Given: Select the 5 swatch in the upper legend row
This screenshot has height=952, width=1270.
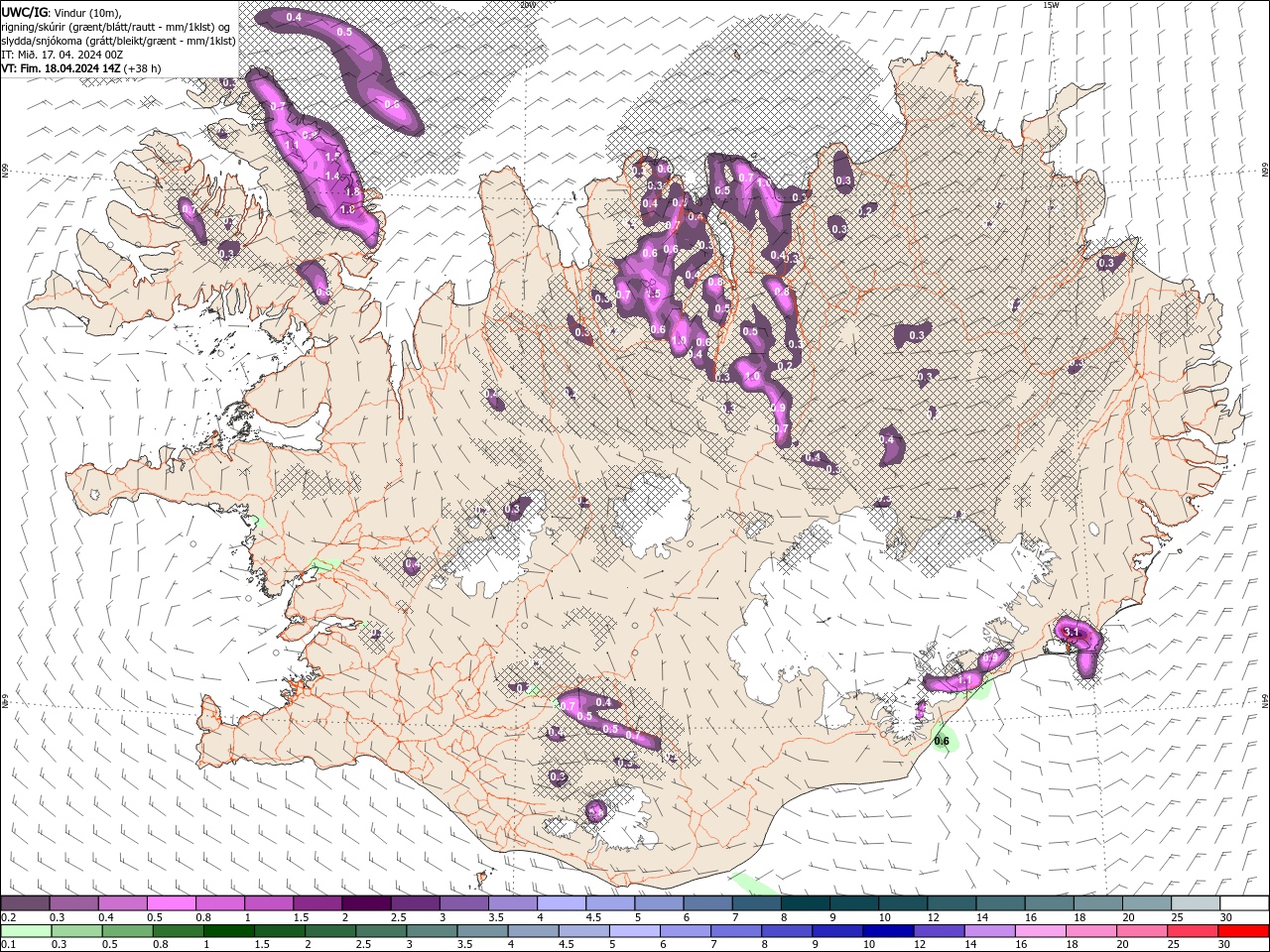Looking at the screenshot, I should (659, 903).
